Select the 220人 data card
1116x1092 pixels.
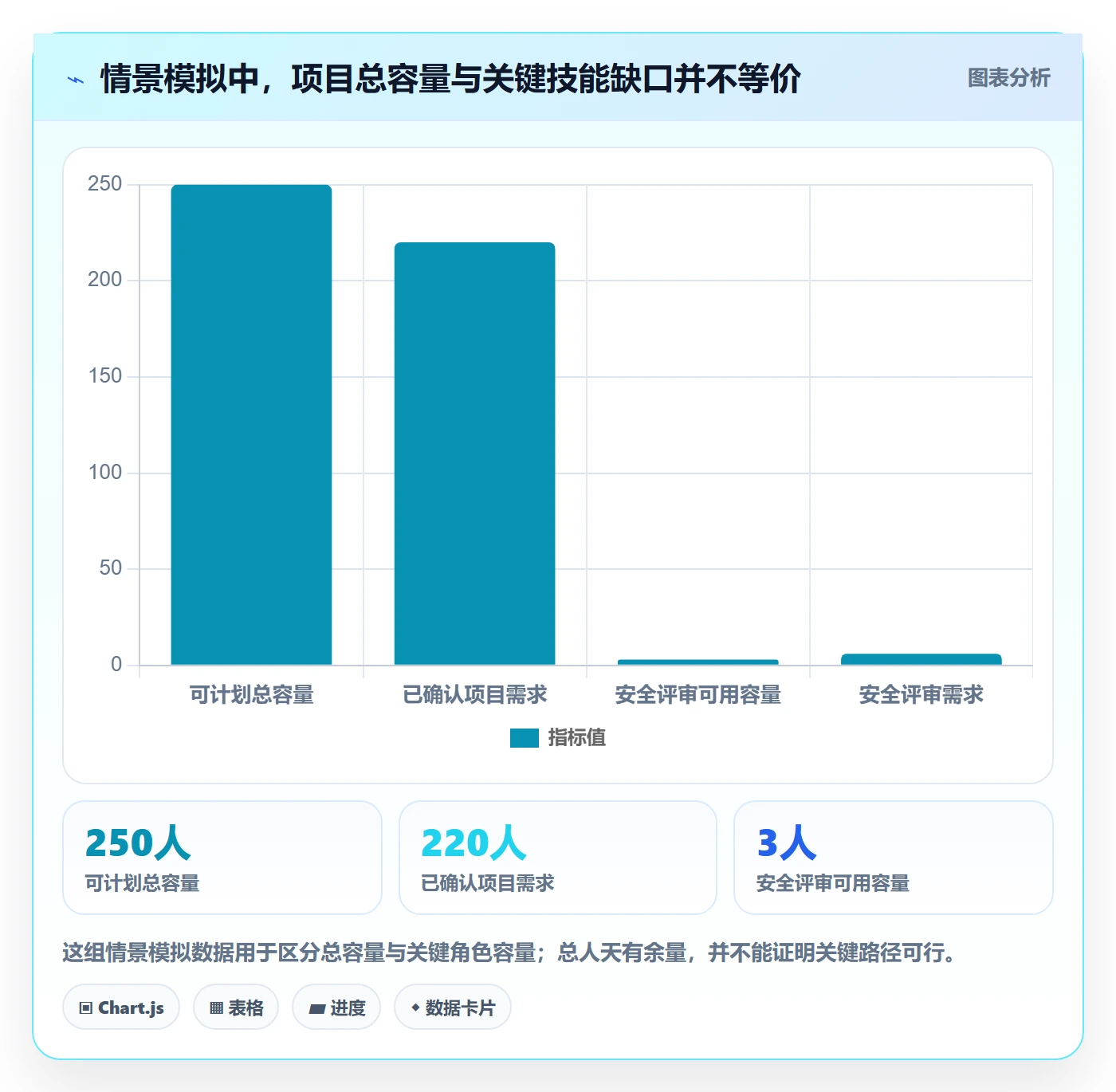(558, 858)
